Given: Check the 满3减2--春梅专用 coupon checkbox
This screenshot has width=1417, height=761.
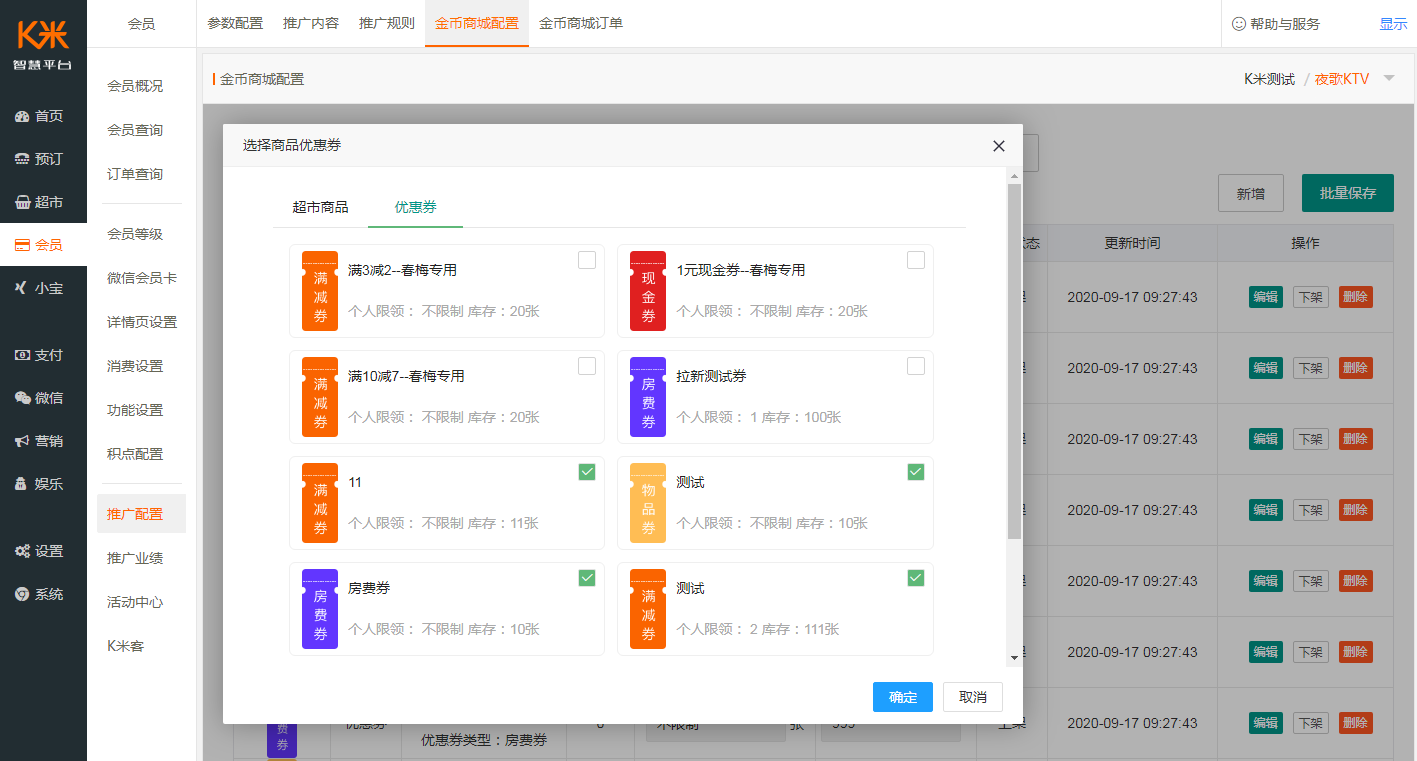Looking at the screenshot, I should click(x=587, y=260).
